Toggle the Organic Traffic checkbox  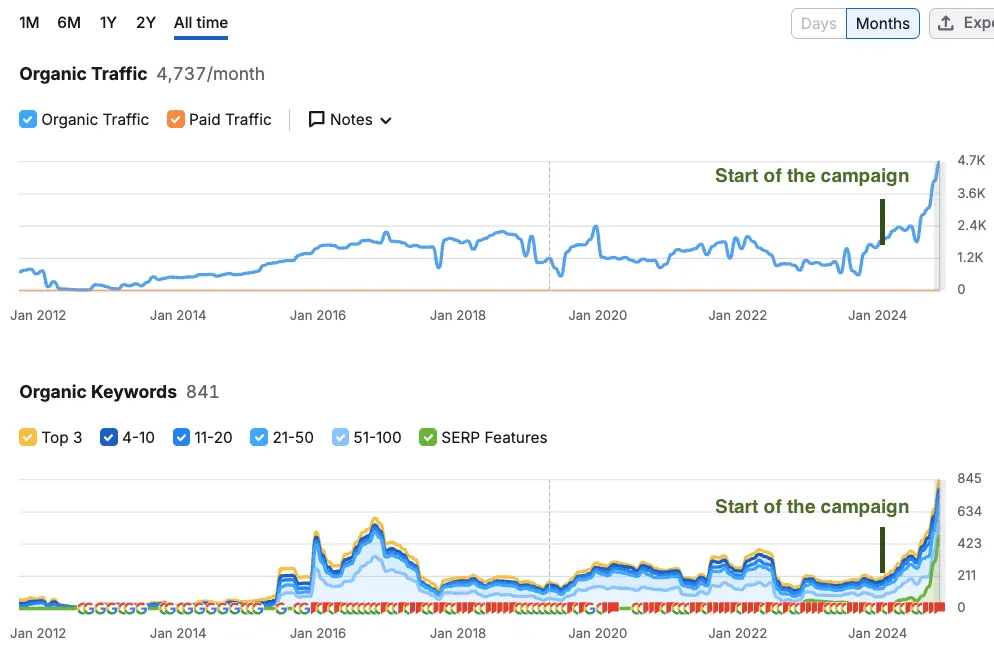[28, 119]
